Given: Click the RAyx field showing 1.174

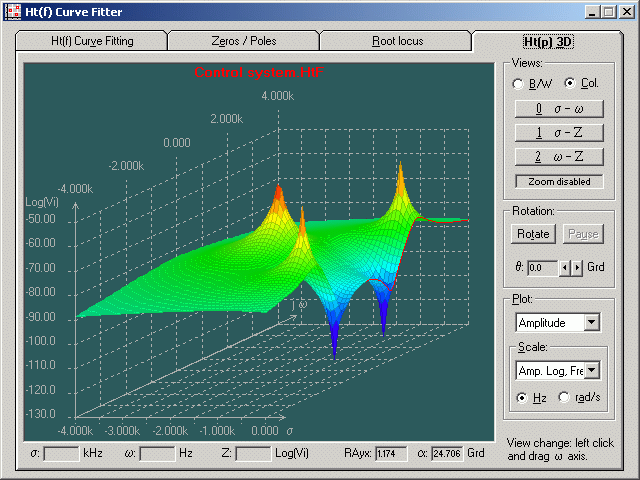Looking at the screenshot, I should click(x=391, y=453).
